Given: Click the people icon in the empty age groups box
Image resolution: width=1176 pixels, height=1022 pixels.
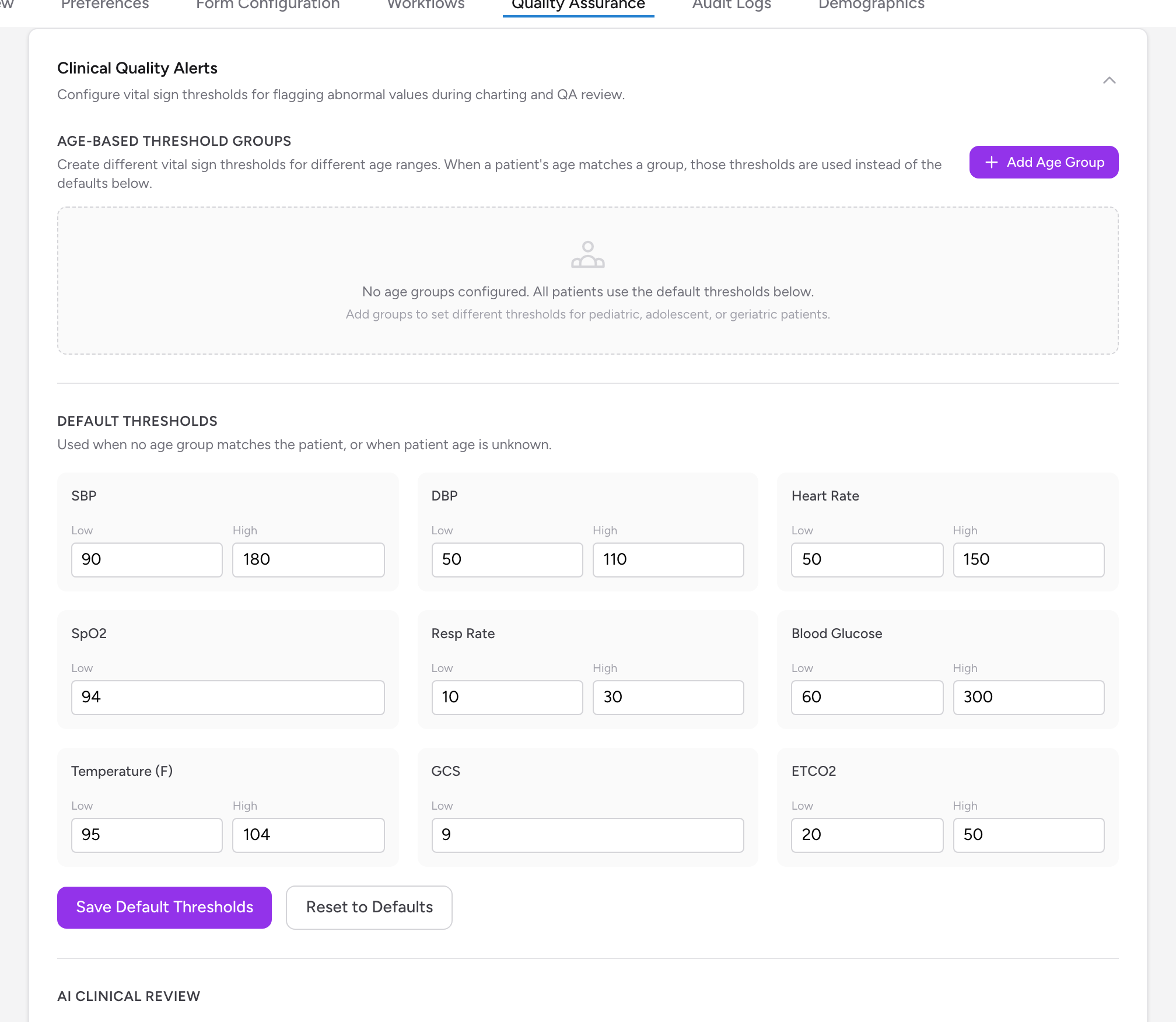Looking at the screenshot, I should click(x=588, y=254).
